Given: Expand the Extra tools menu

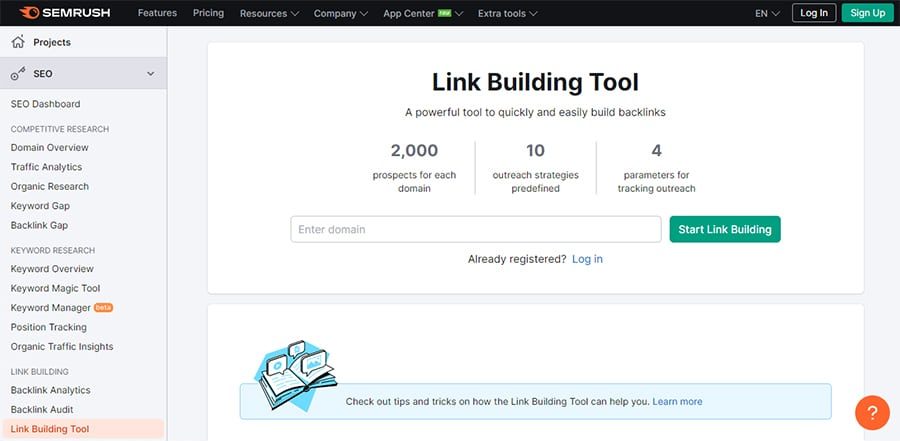Looking at the screenshot, I should click(507, 13).
